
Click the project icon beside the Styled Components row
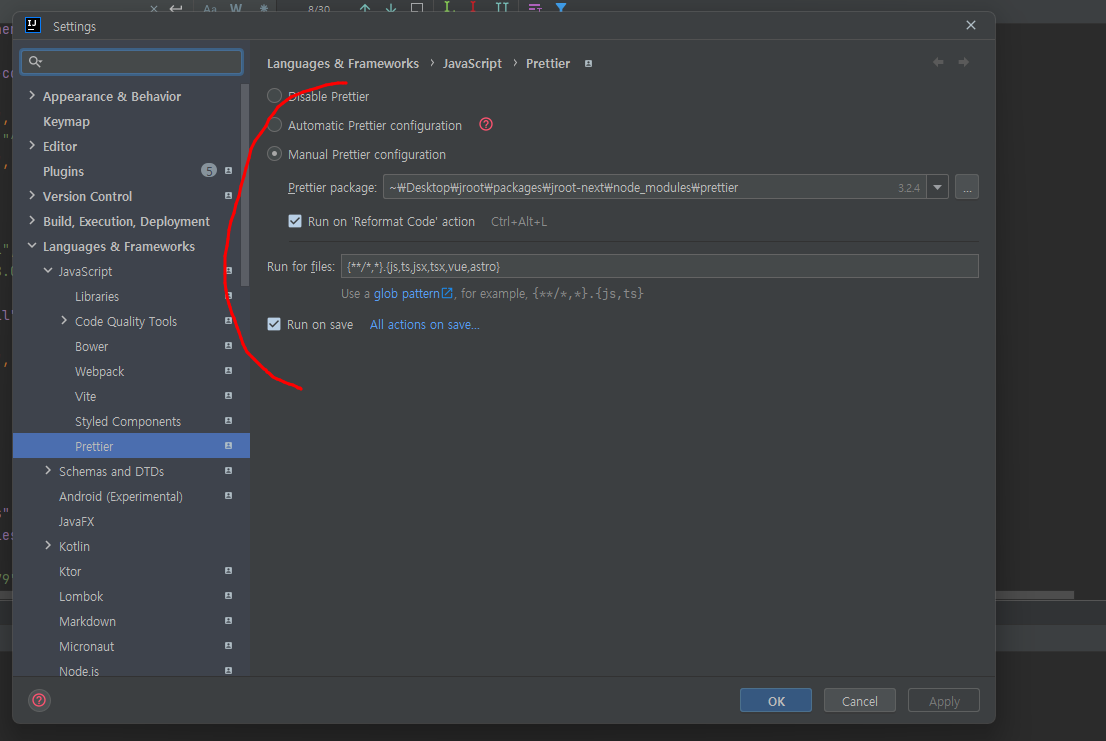[x=229, y=421]
